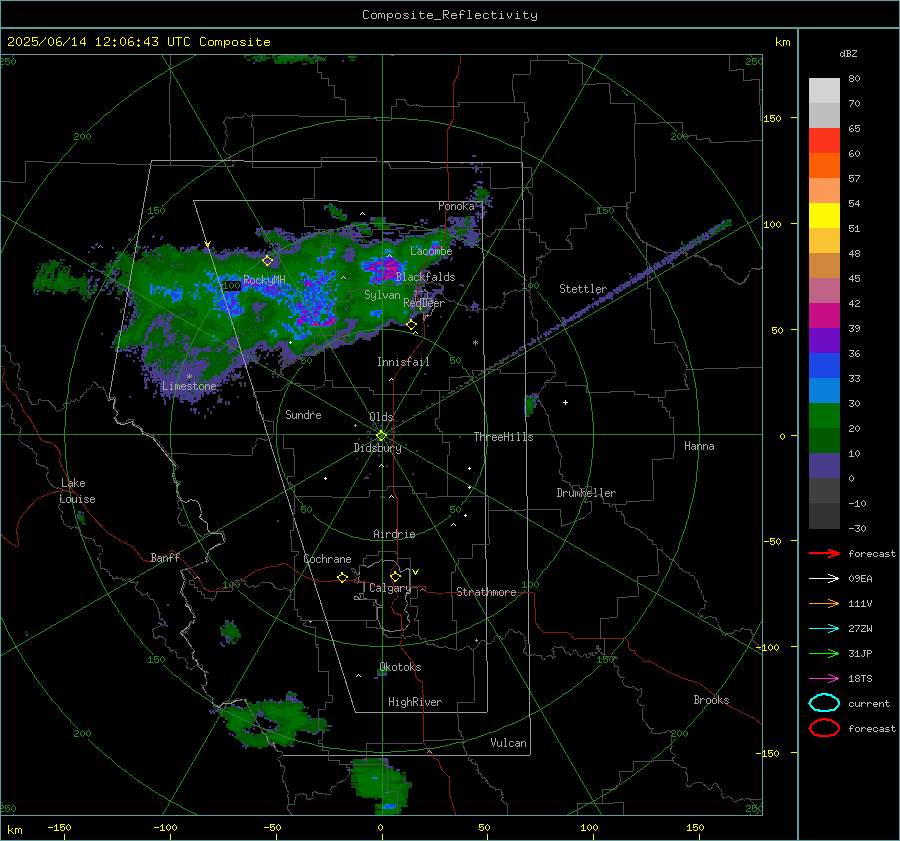Select the 51 dBZ yellow swatch

point(824,216)
